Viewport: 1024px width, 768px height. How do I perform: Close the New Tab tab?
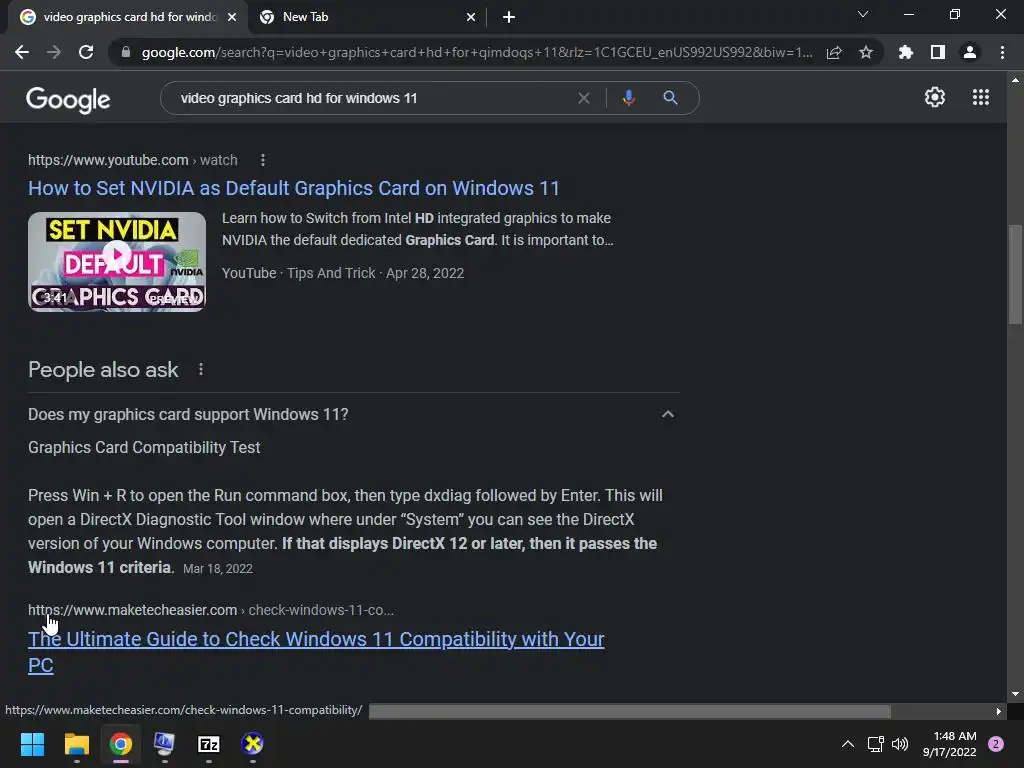tap(471, 17)
